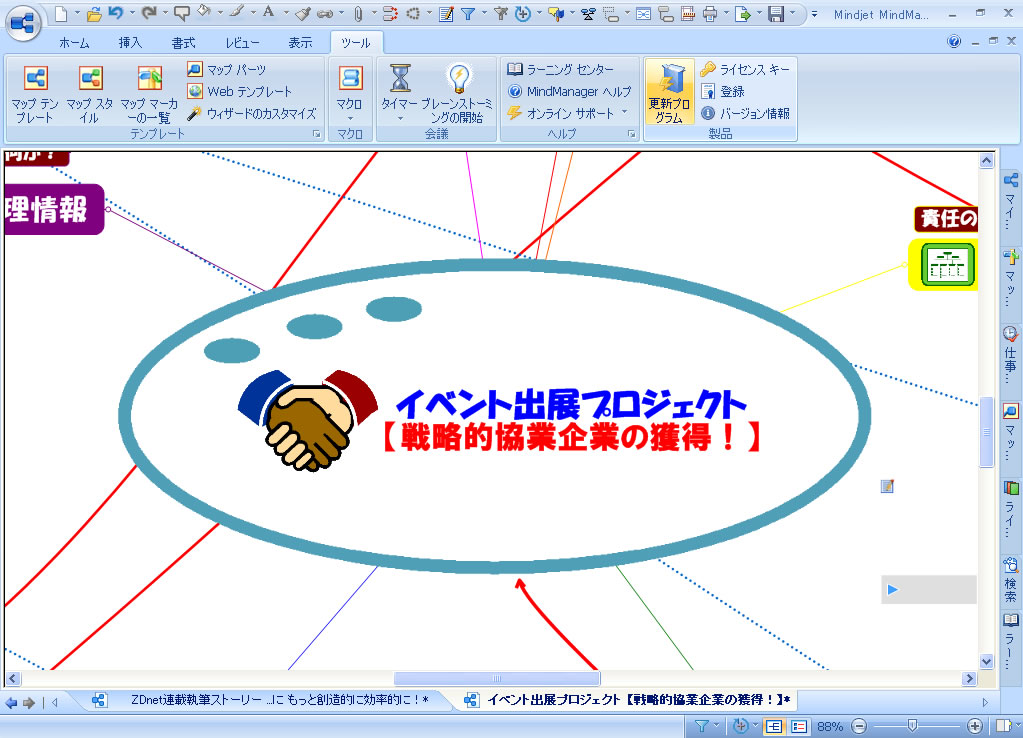Zoom out with the minus button

coord(859,726)
